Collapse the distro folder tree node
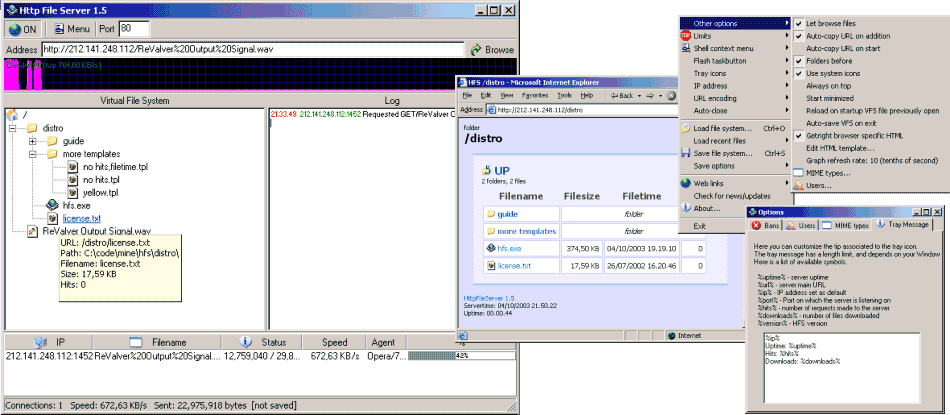This screenshot has height=415, width=950. point(12,128)
